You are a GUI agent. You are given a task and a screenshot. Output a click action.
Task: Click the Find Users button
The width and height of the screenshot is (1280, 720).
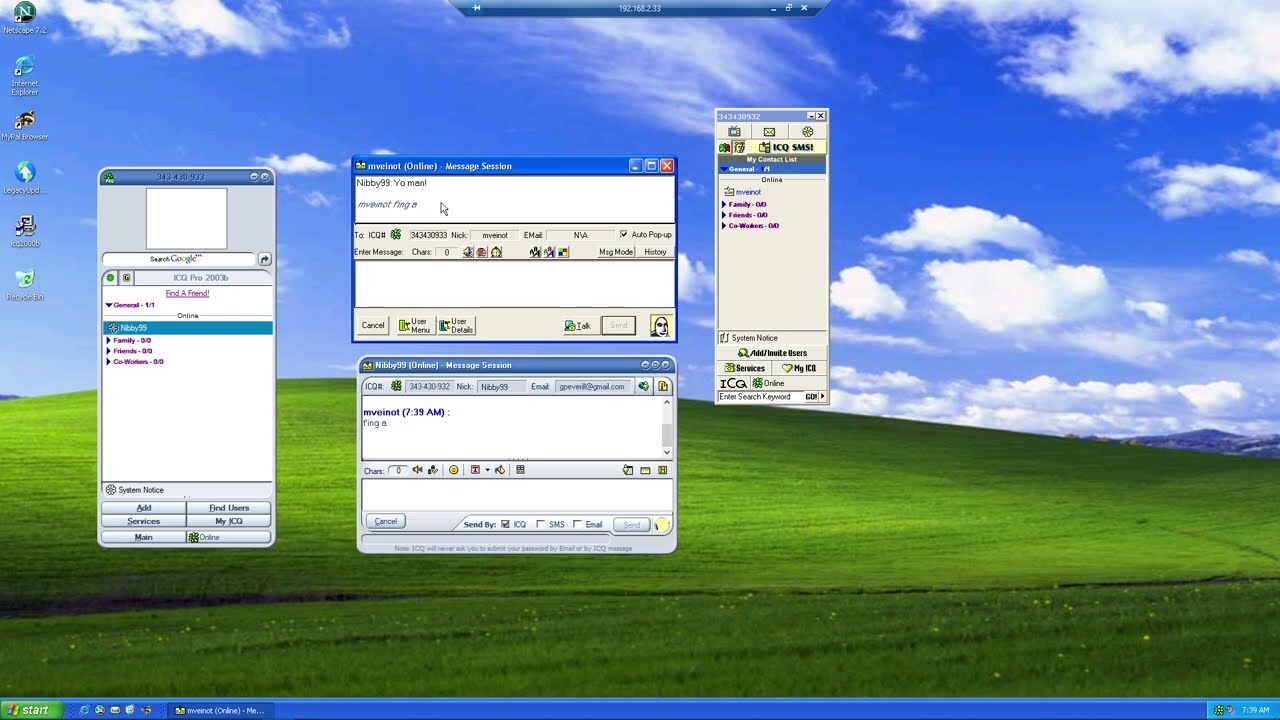coord(229,508)
